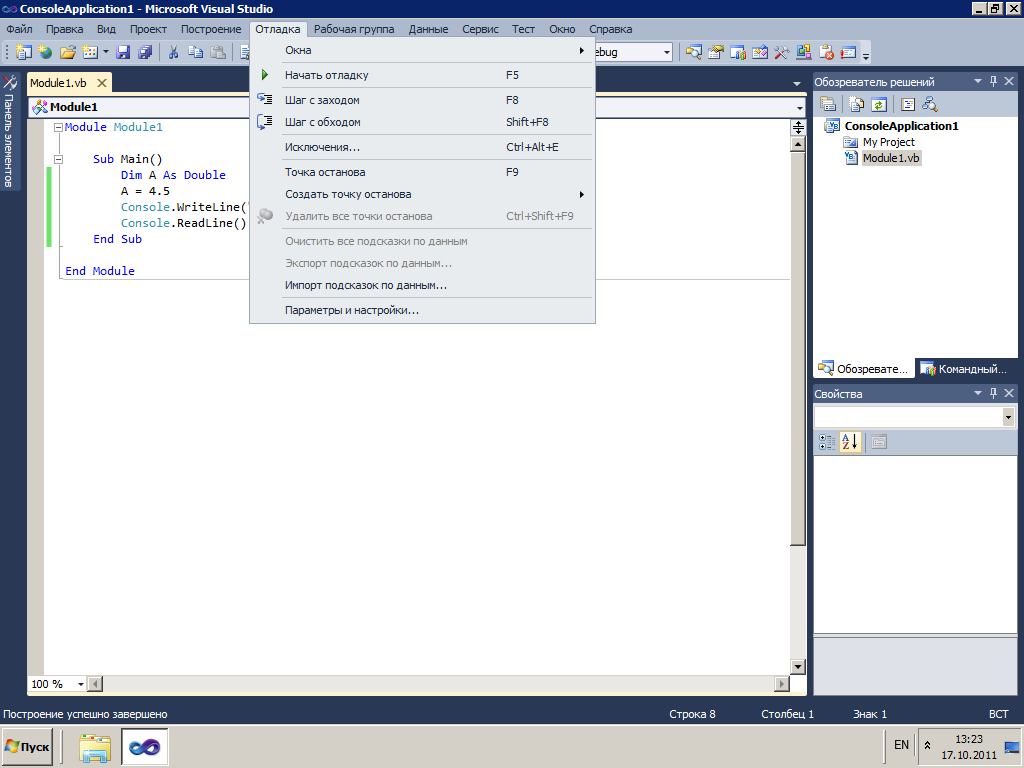Viewport: 1024px width, 768px height.
Task: Click the Пуск start button
Action: tap(28, 746)
